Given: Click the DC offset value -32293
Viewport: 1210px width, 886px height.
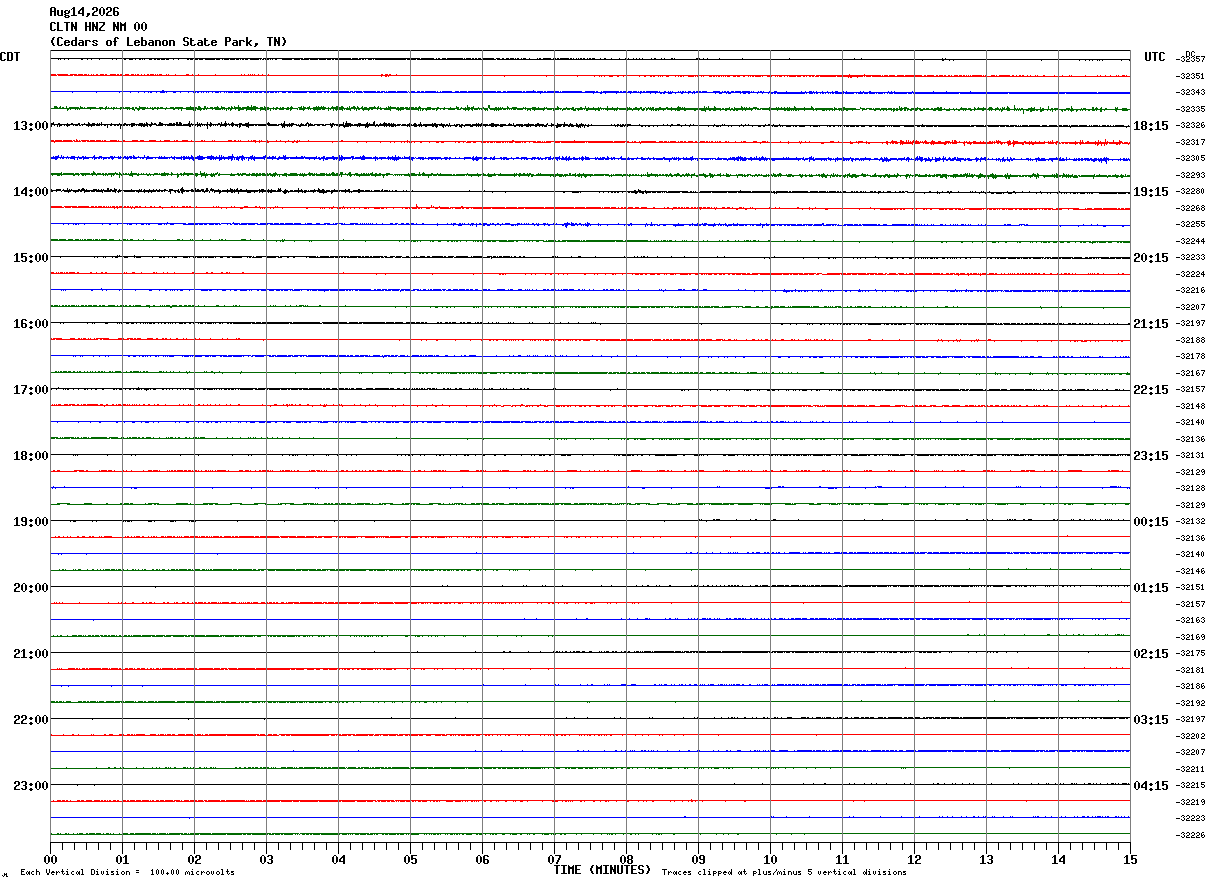Looking at the screenshot, I should coord(1190,175).
